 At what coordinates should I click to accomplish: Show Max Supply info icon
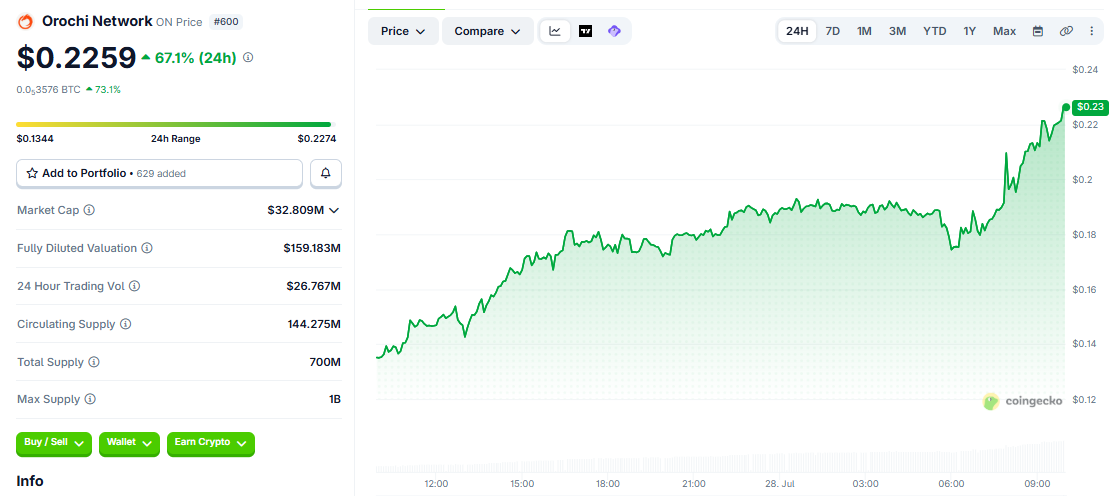(x=90, y=399)
